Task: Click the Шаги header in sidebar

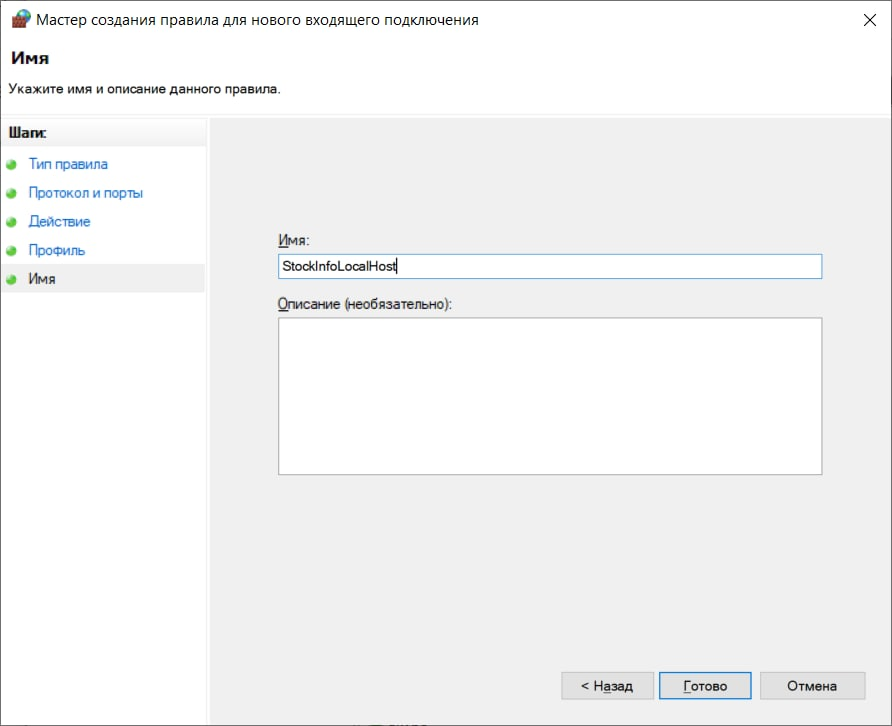Action: (x=28, y=132)
